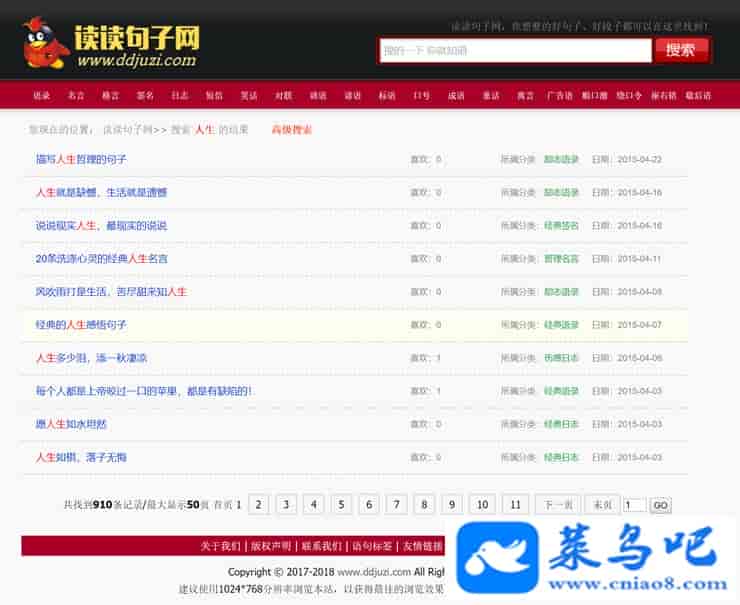The width and height of the screenshot is (740, 605).
Task: Open the 签名 navigation item
Action: pos(145,96)
